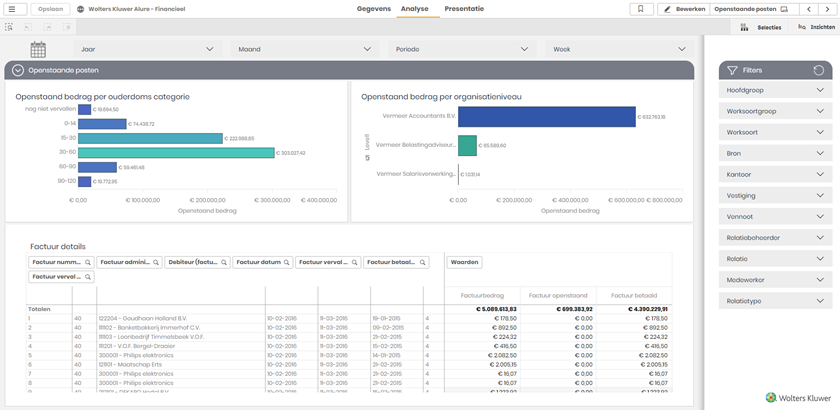Click row 121101 - Maatschap Erts

129,364
